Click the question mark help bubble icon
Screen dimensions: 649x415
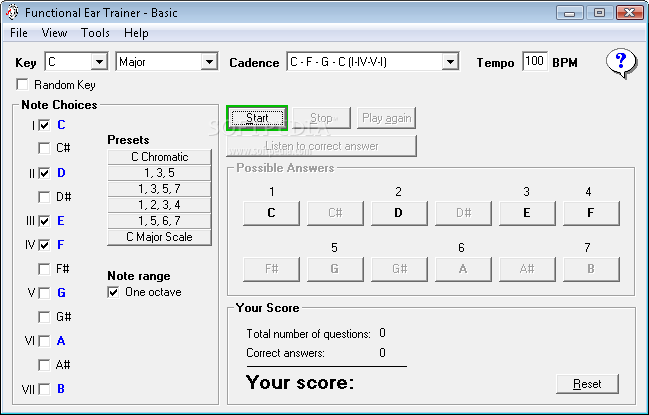[620, 63]
